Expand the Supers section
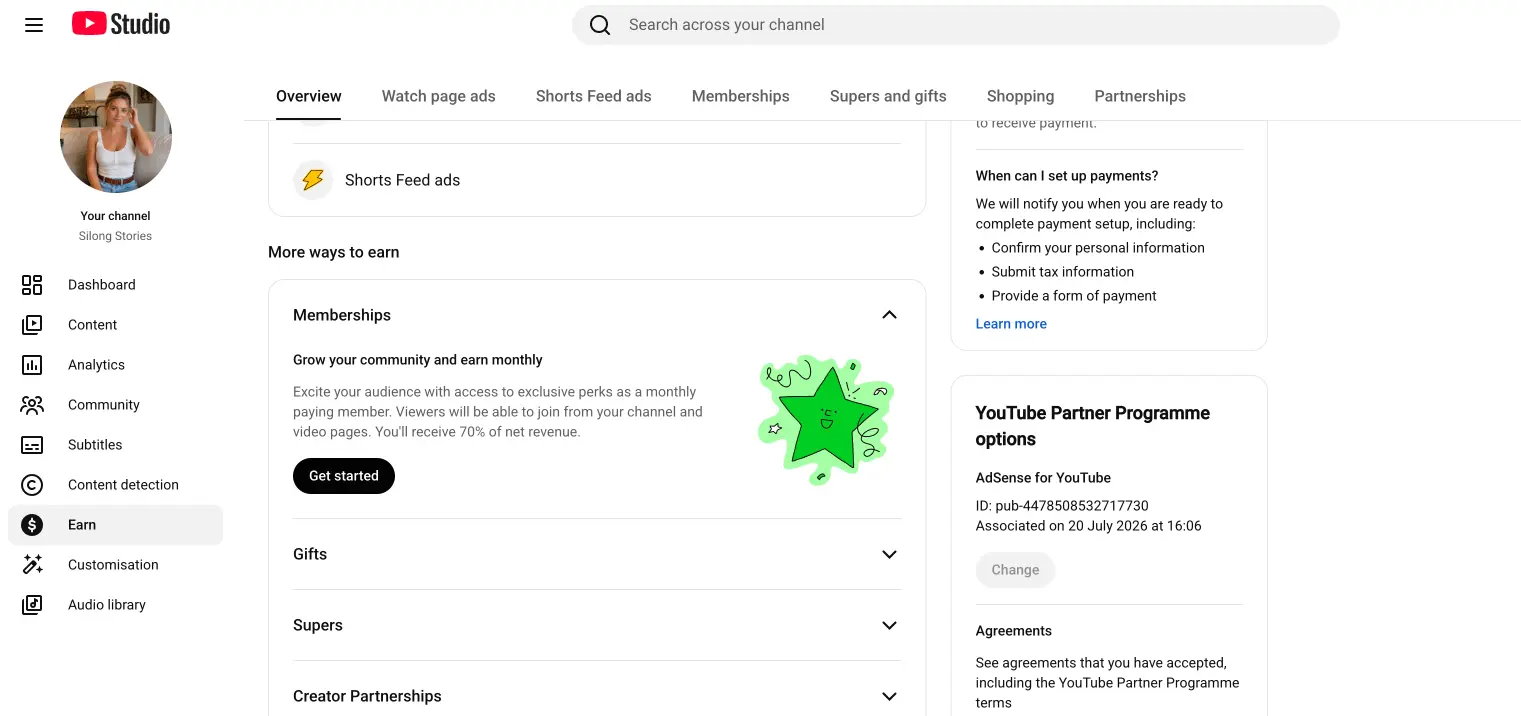Viewport: 1521px width, 716px height. 889,625
